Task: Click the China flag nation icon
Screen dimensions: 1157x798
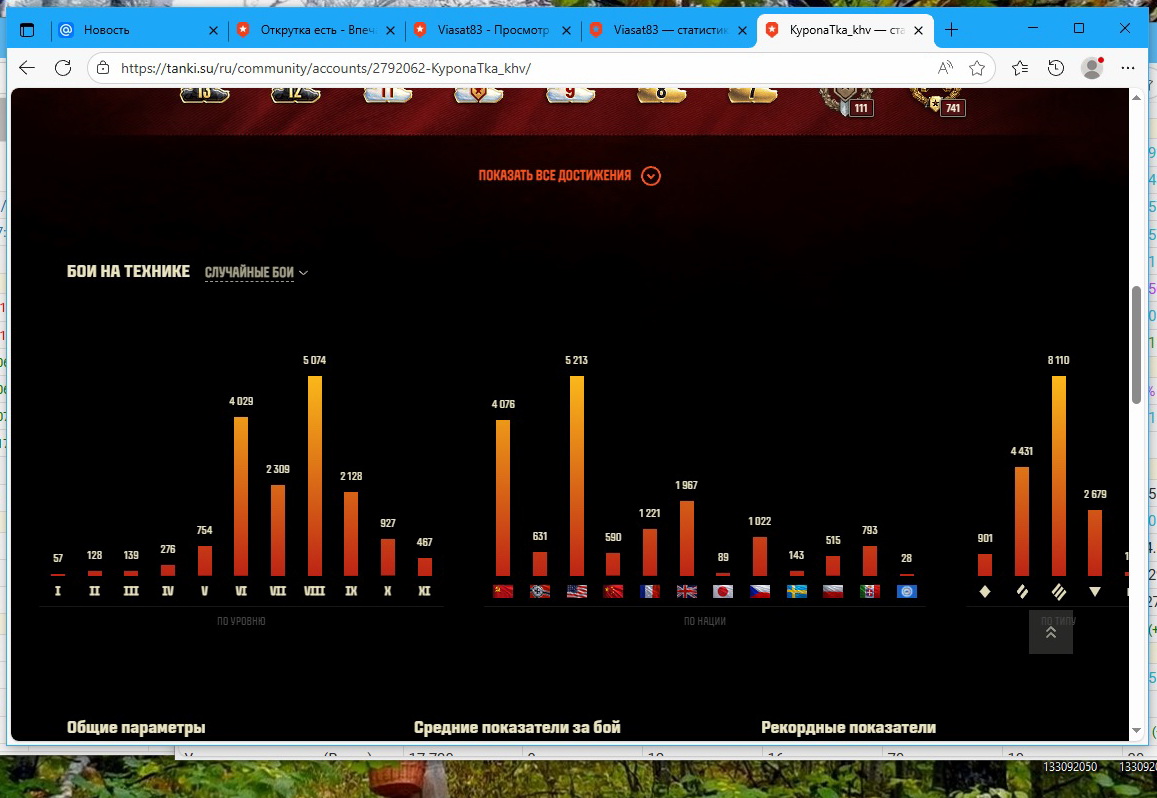Action: [613, 591]
